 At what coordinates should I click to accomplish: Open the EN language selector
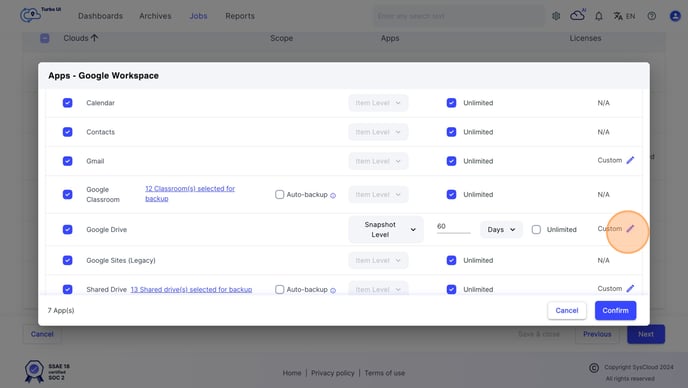624,16
